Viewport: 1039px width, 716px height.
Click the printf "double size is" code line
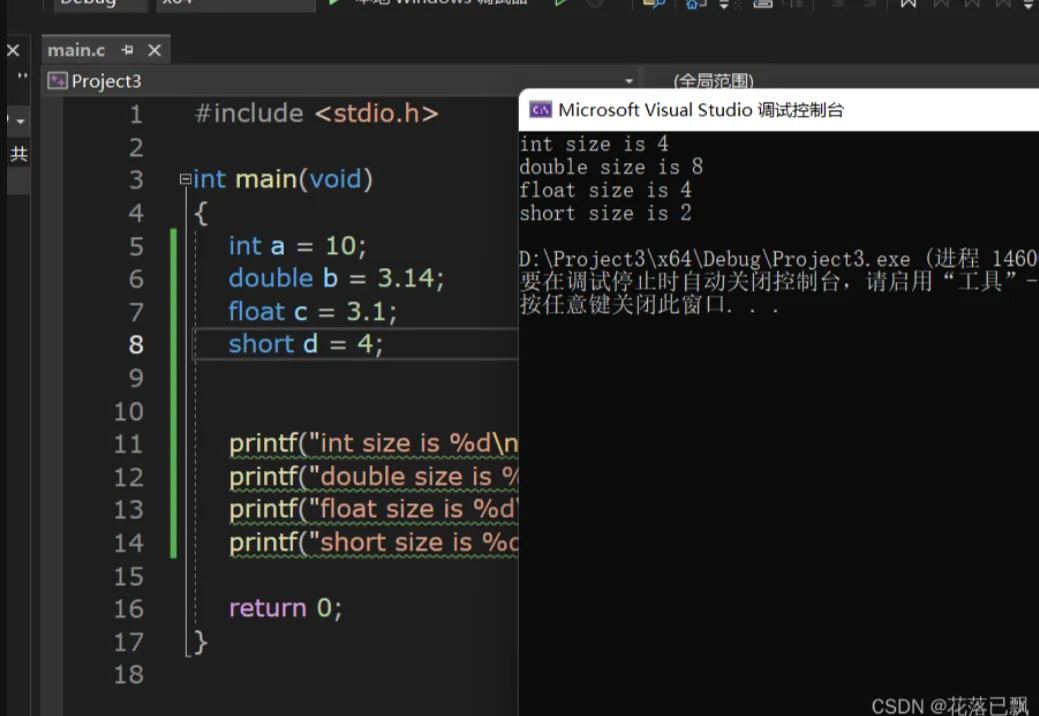click(374, 476)
